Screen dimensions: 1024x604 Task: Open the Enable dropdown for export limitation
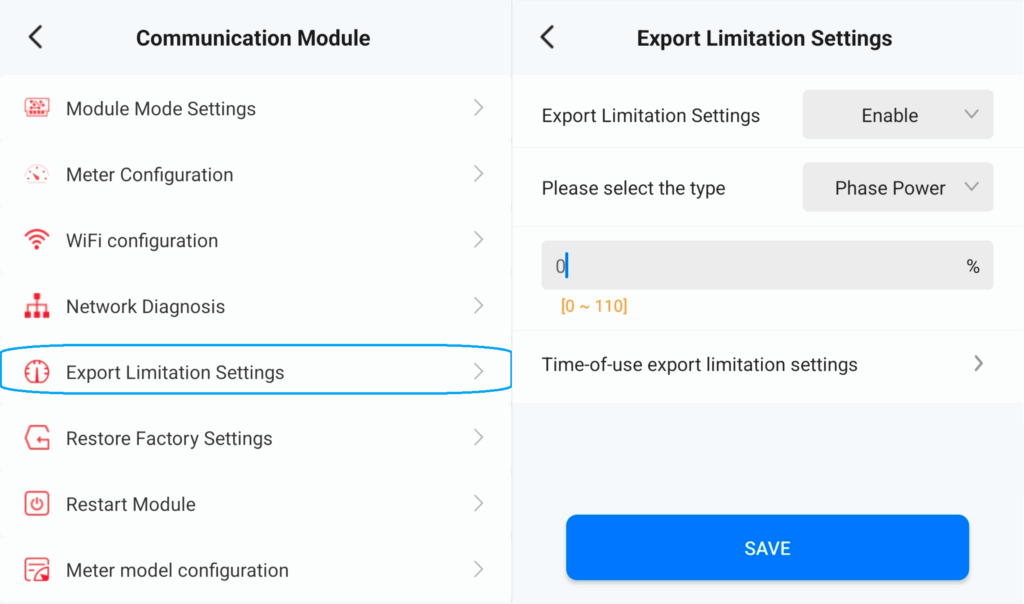coord(897,115)
